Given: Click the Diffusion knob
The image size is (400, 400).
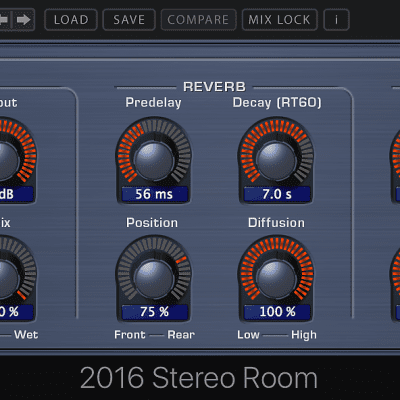Looking at the screenshot, I should (x=276, y=279).
